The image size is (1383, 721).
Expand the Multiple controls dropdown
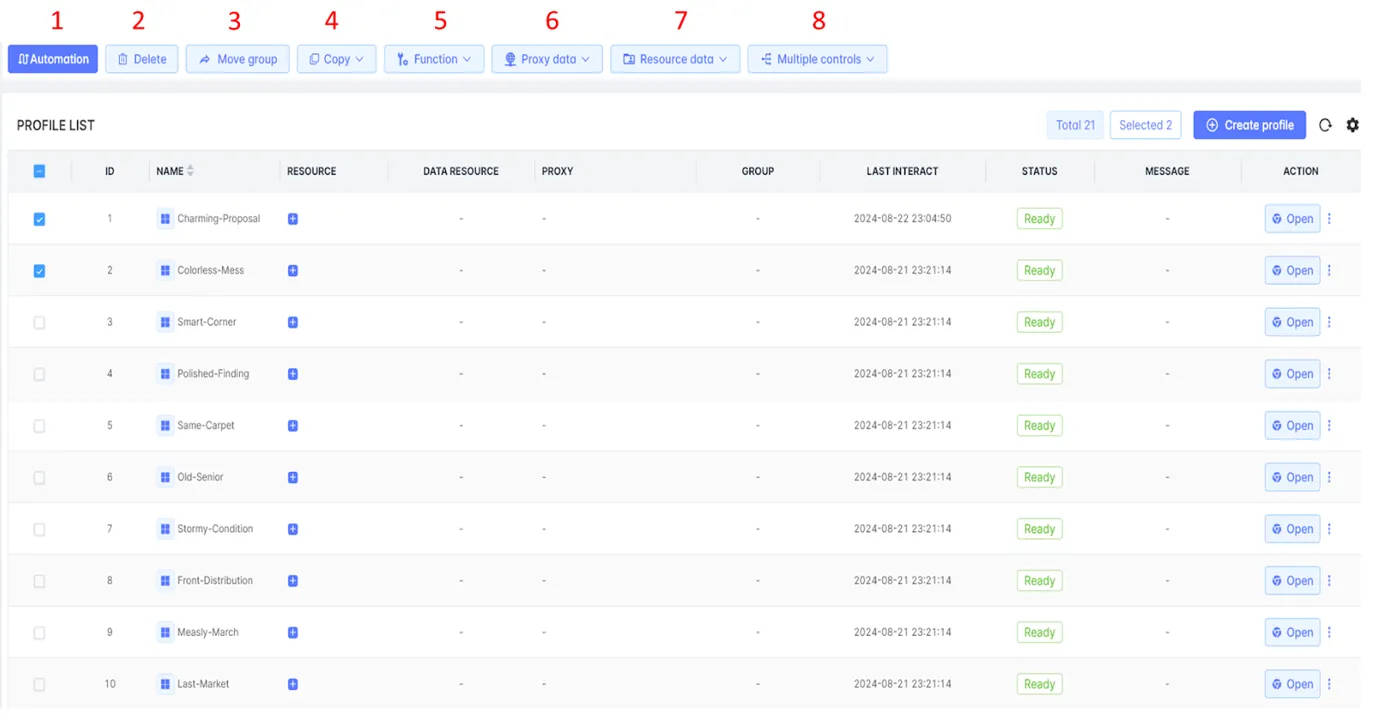[816, 59]
